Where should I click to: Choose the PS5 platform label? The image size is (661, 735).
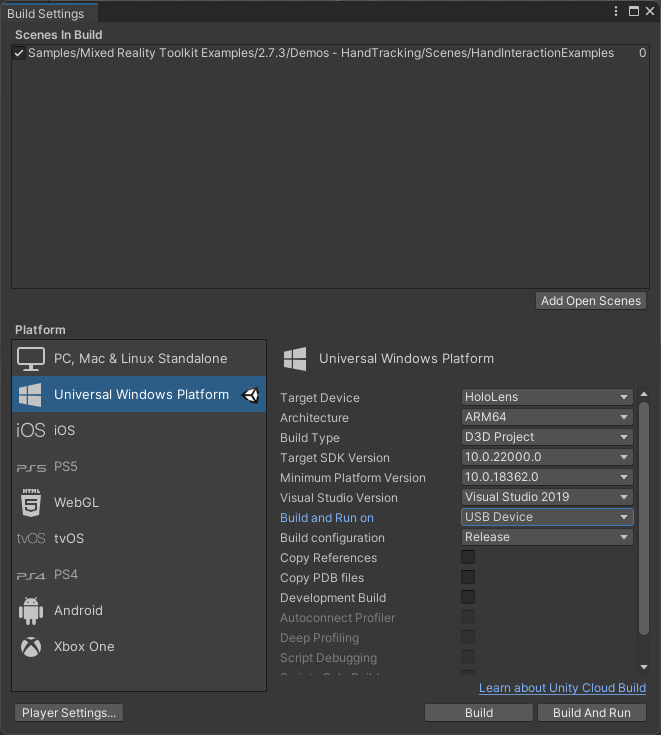point(66,467)
